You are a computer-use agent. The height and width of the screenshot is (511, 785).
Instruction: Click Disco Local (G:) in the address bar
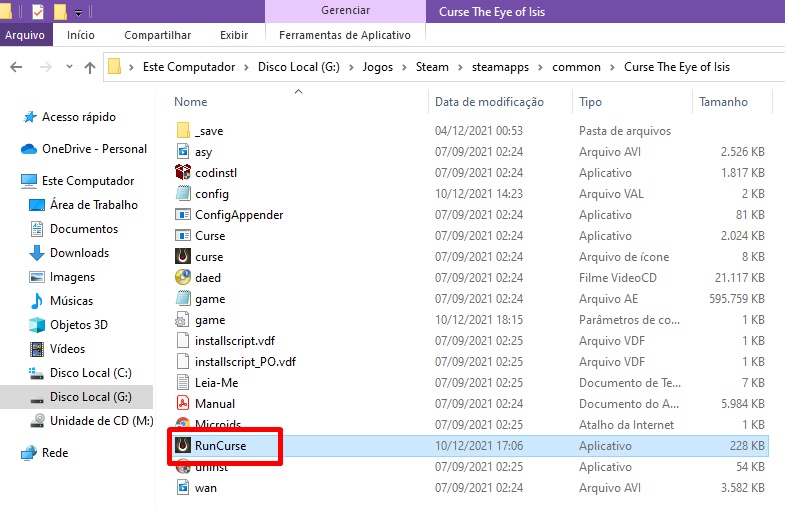click(x=298, y=67)
